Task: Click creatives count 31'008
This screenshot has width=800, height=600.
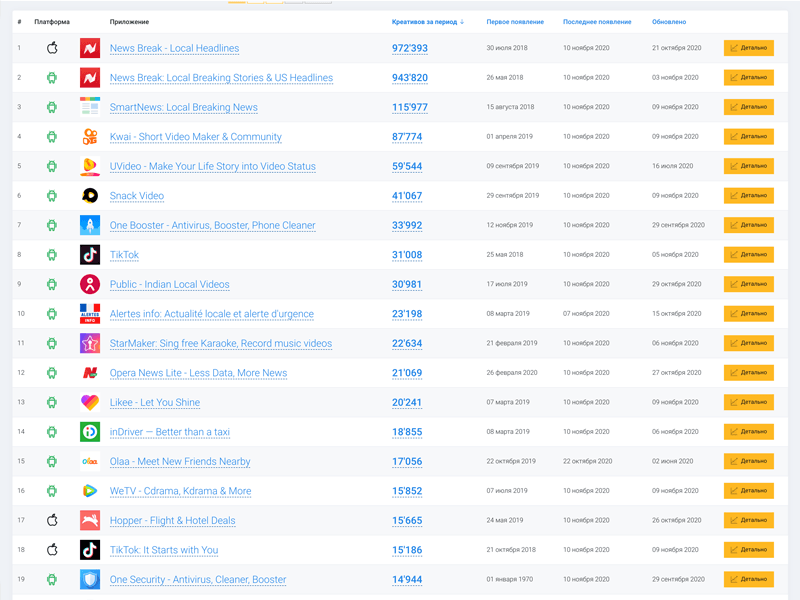Action: (x=407, y=255)
